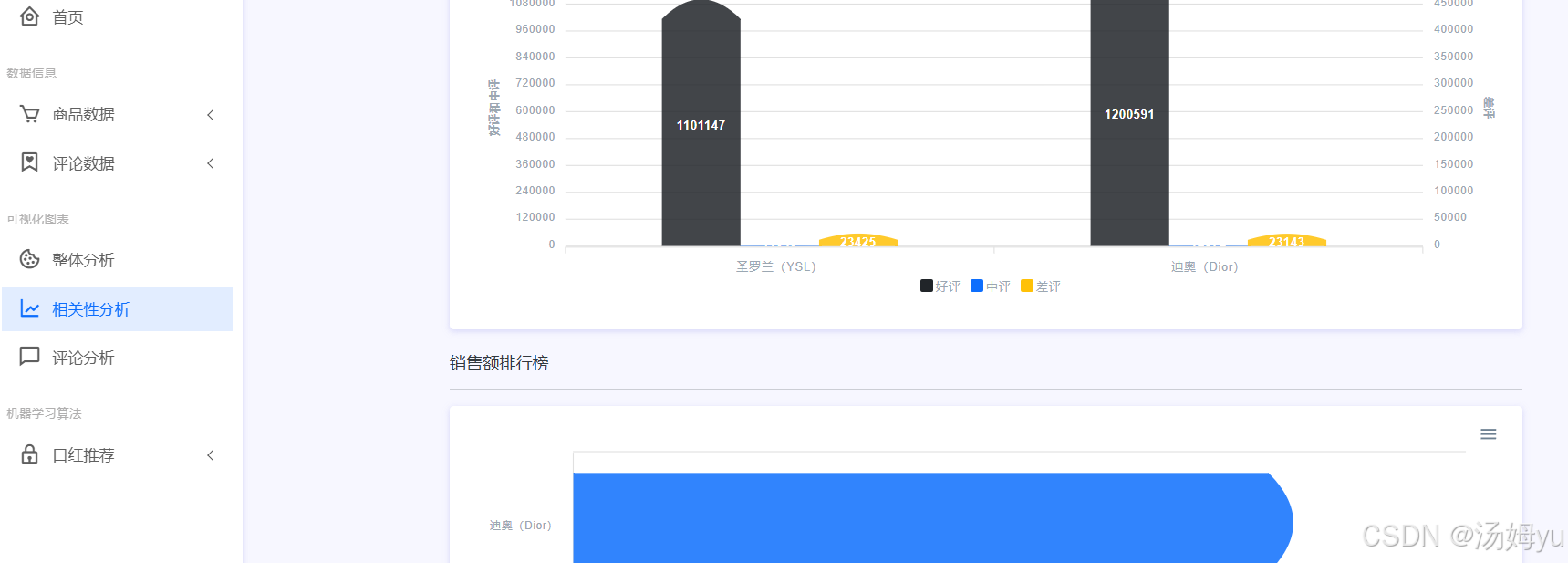
Task: Toggle the 差评 series legend label
Action: click(x=1048, y=287)
